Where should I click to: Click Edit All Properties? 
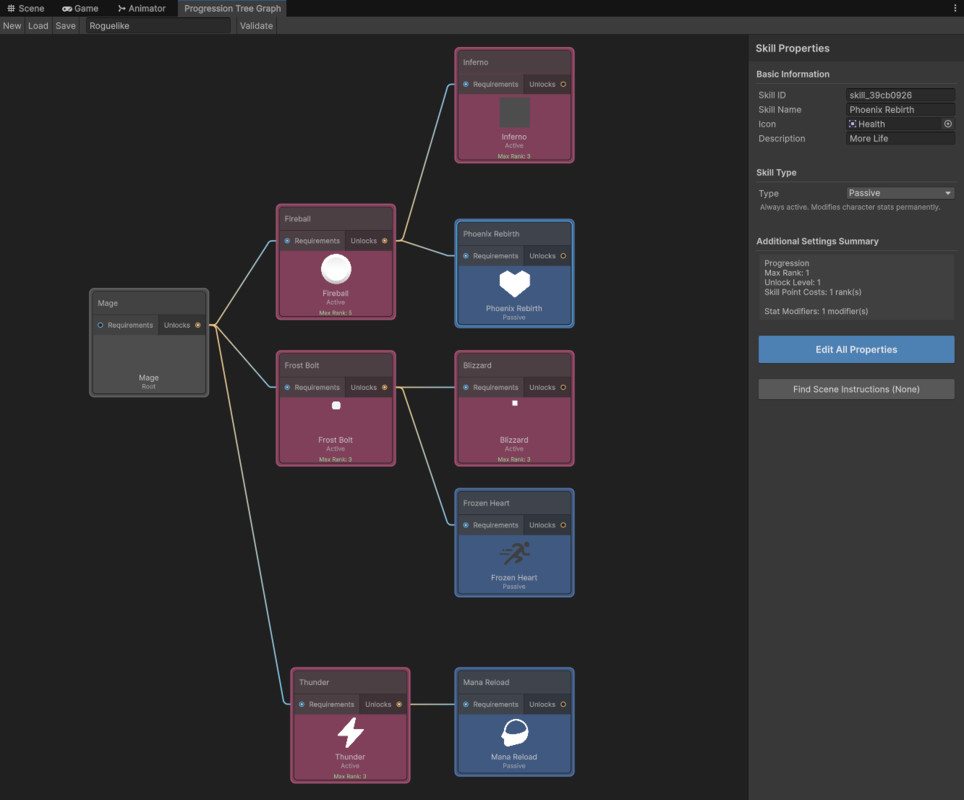pyautogui.click(x=856, y=350)
